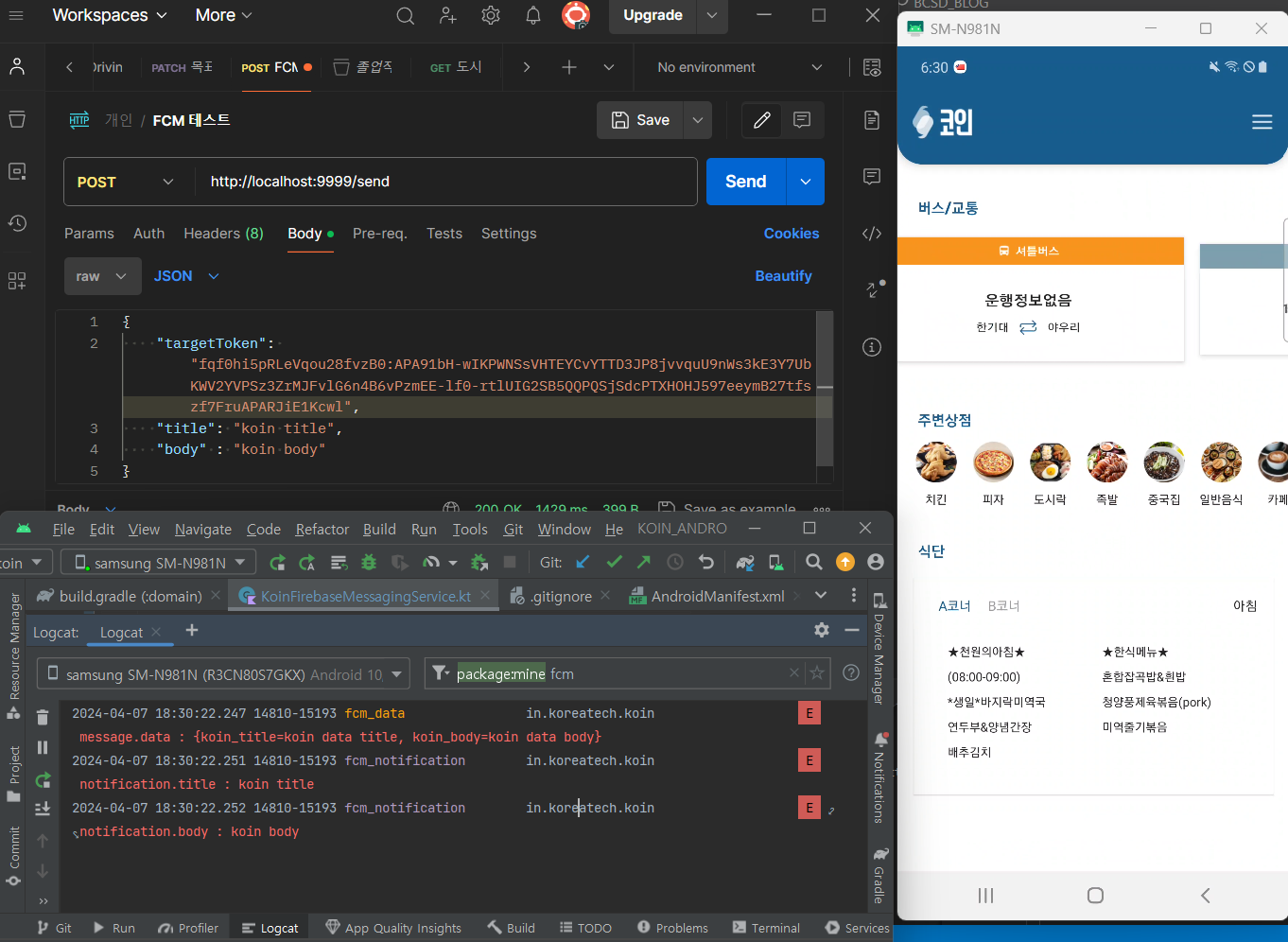Click Git push arrow icon
1288x942 pixels.
(644, 562)
